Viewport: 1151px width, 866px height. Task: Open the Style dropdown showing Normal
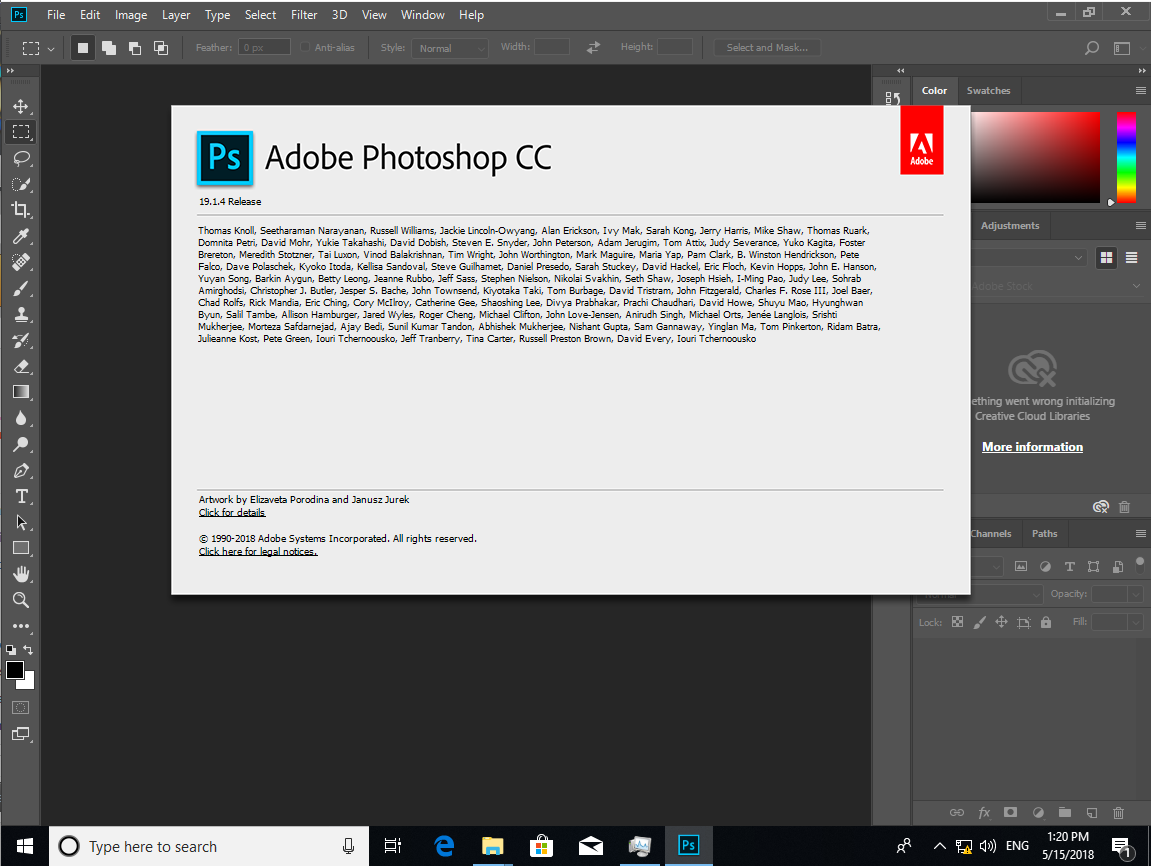click(450, 48)
